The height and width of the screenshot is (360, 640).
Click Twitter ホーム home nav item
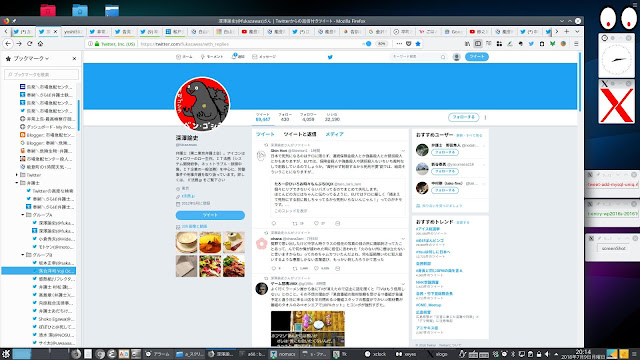(184, 57)
